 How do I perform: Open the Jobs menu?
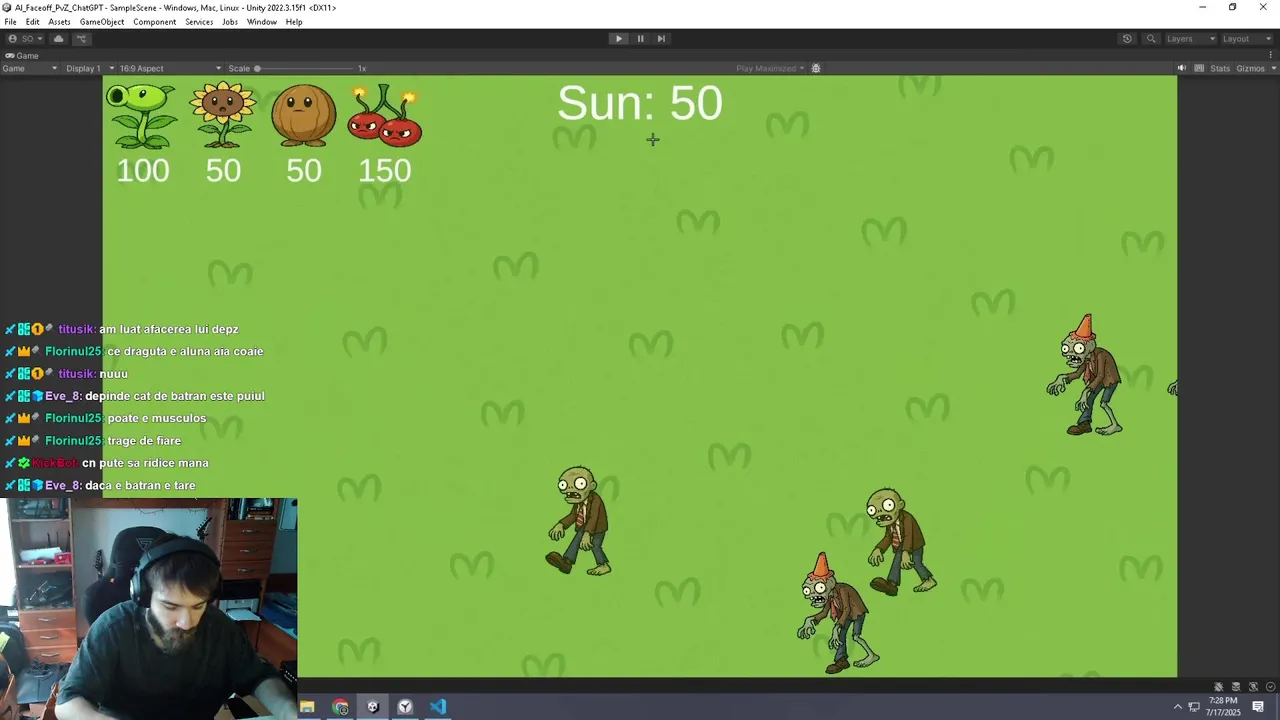click(x=230, y=22)
